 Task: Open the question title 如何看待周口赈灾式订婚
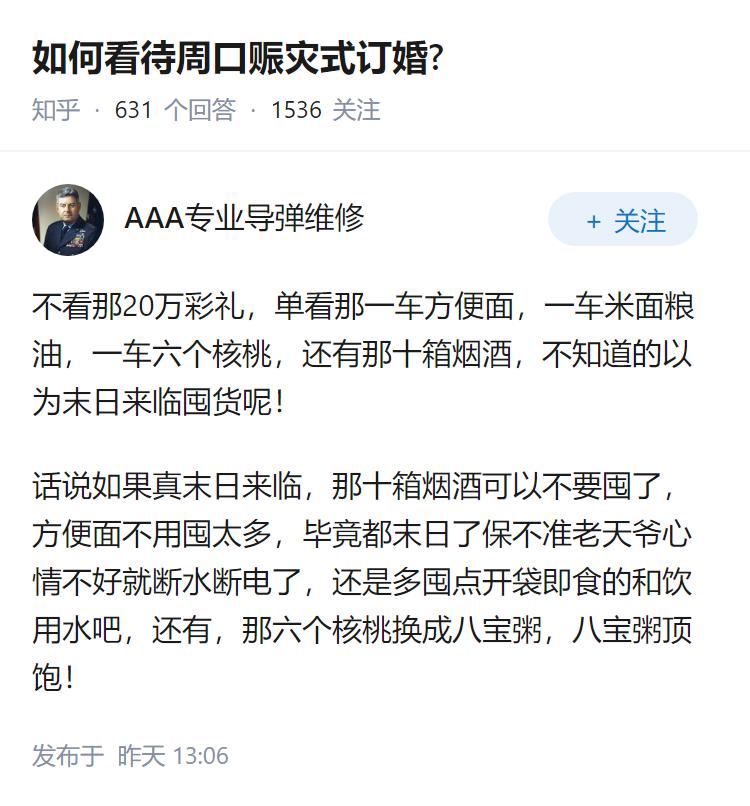click(x=238, y=59)
